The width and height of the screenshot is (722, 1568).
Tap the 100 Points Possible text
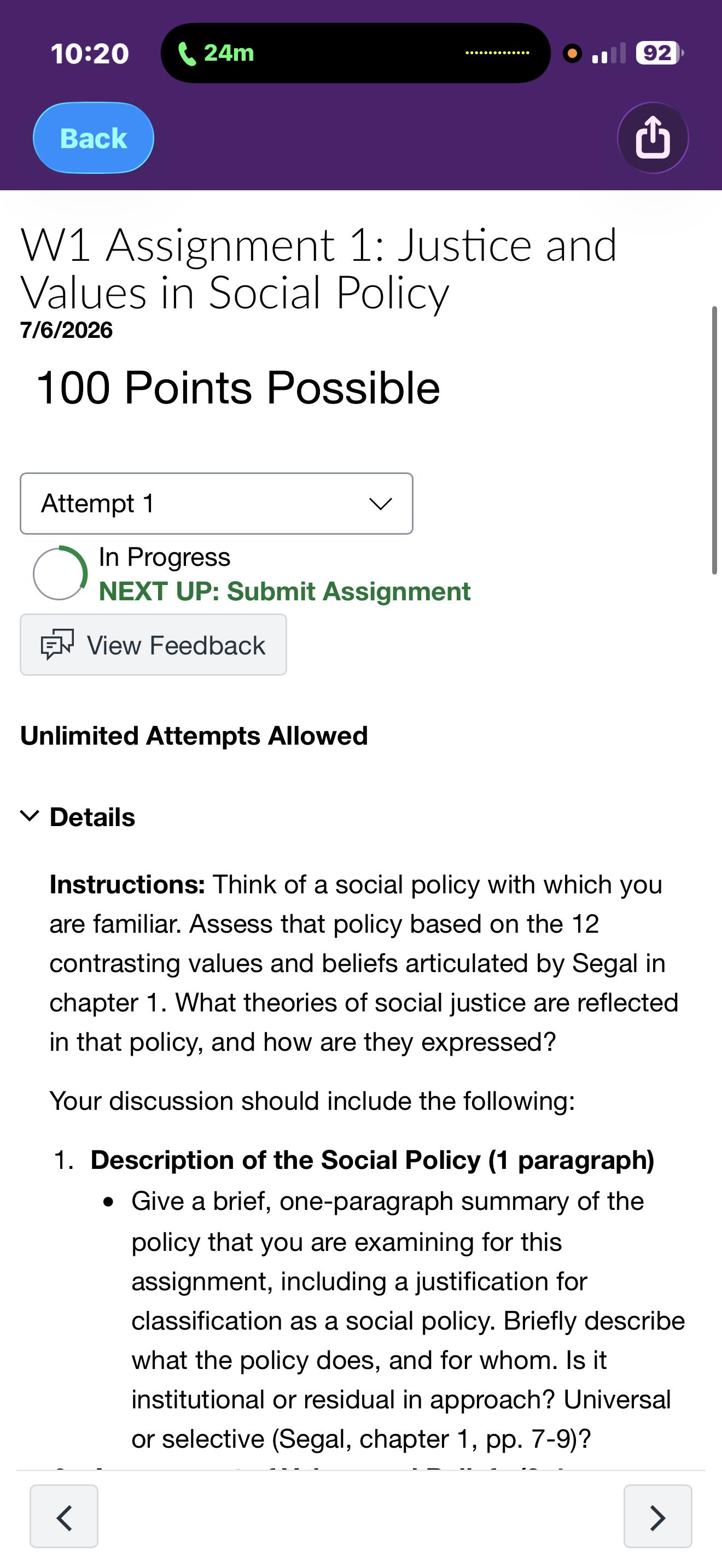(238, 388)
